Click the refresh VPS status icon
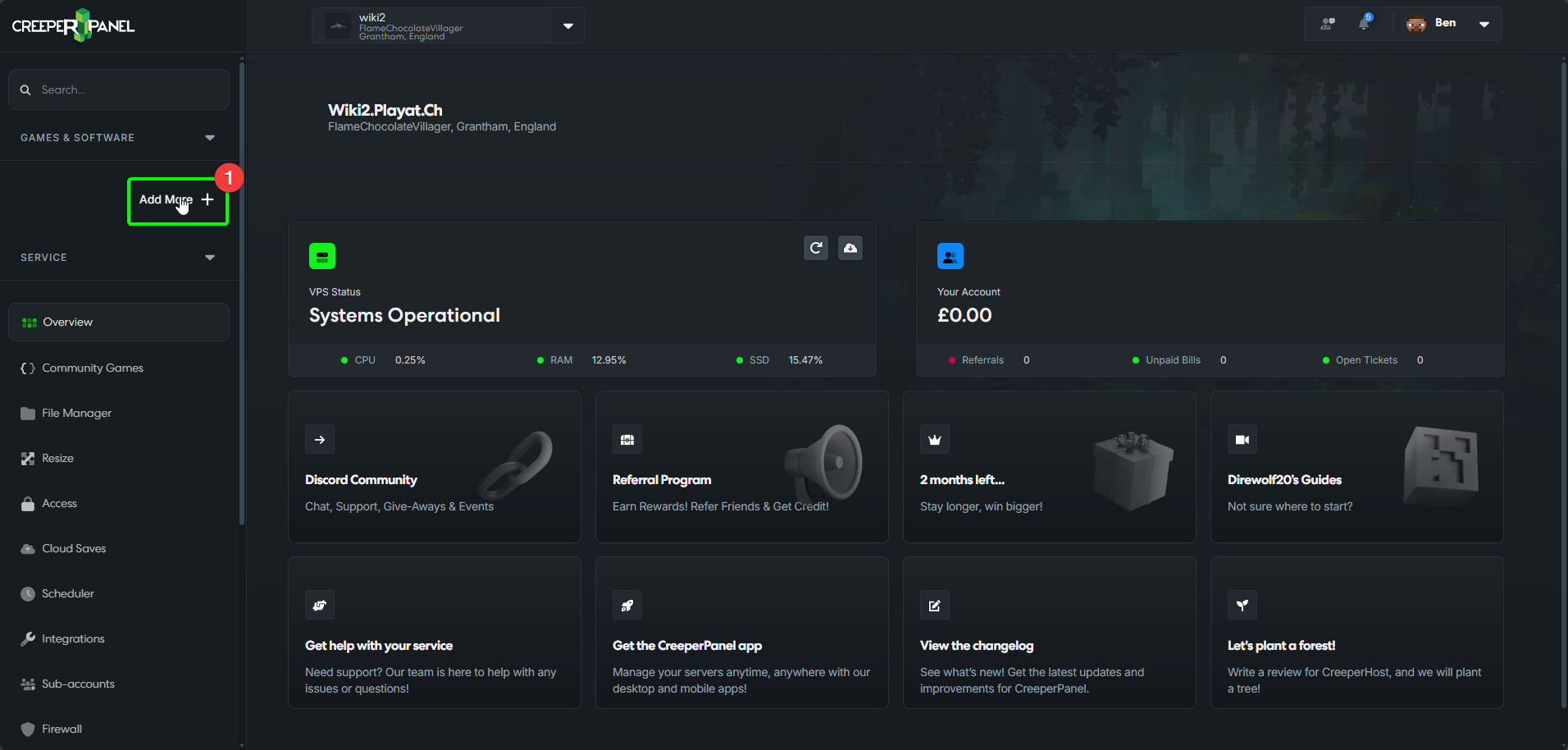 coord(815,248)
